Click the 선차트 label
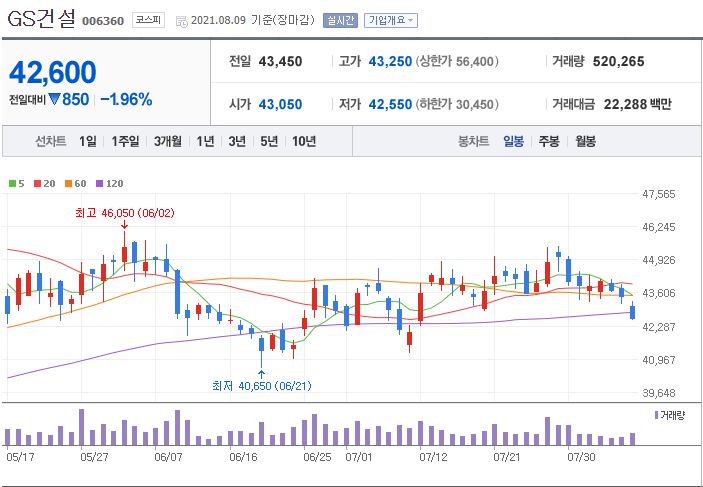This screenshot has width=703, height=487. pyautogui.click(x=51, y=142)
